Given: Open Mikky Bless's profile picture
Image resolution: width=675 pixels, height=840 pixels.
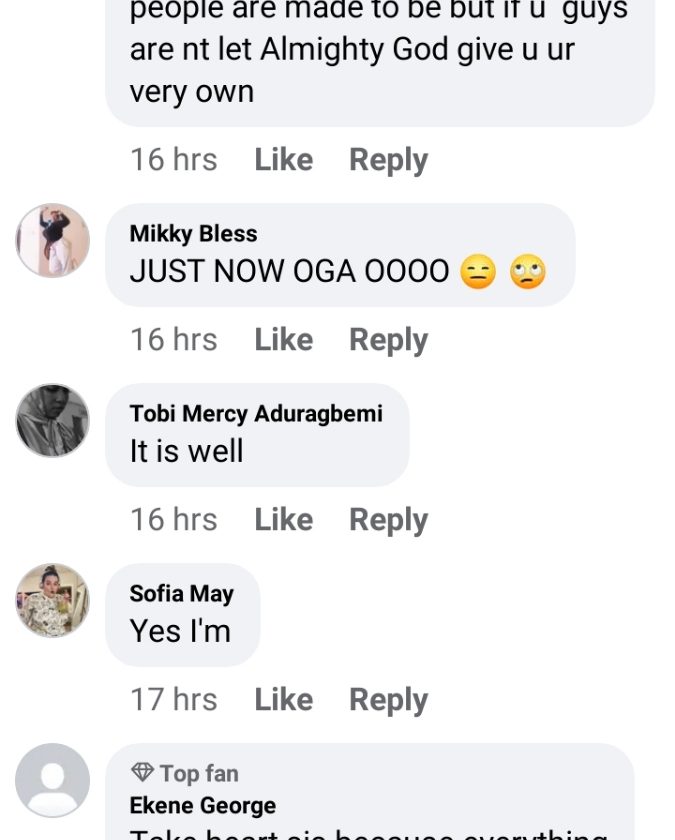Looking at the screenshot, I should click(53, 241).
